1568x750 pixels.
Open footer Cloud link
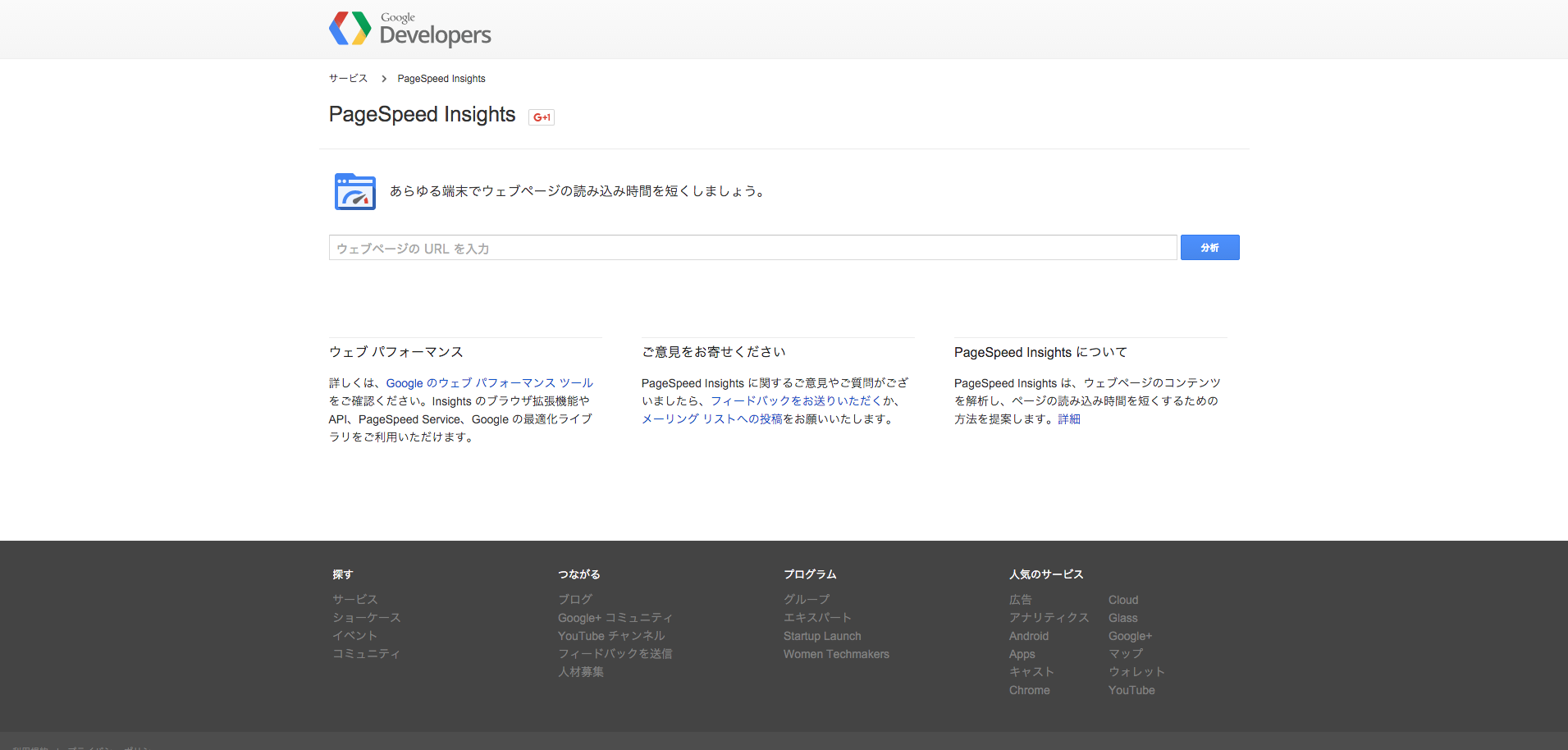point(1123,600)
